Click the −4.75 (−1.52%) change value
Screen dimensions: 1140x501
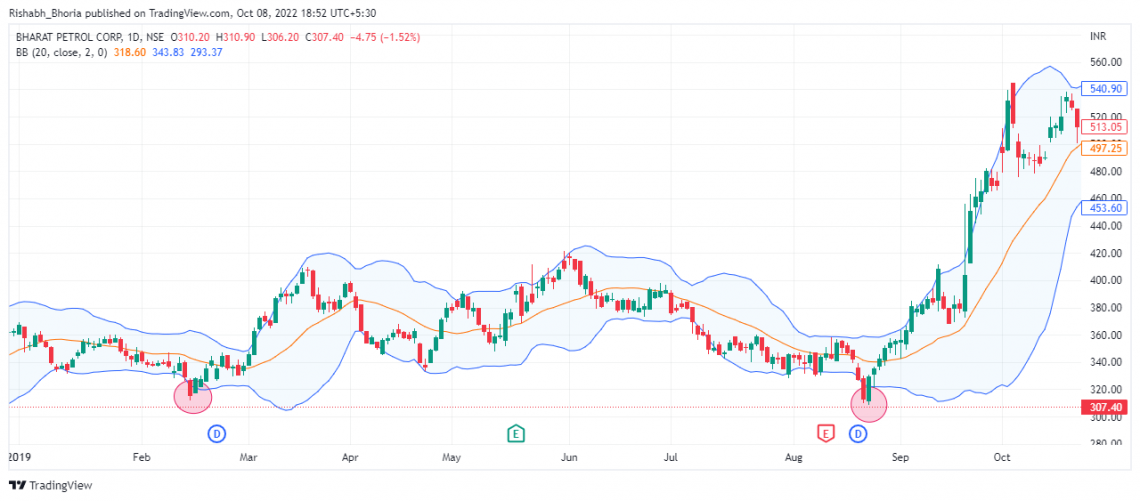tap(384, 36)
